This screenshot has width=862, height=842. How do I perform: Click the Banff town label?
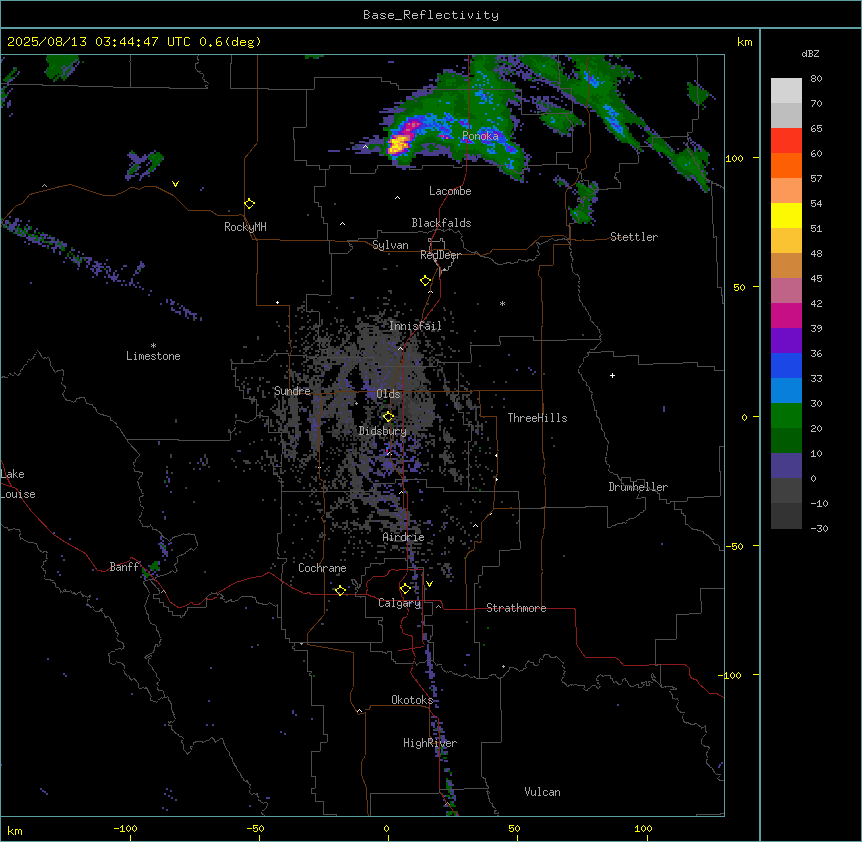[124, 567]
